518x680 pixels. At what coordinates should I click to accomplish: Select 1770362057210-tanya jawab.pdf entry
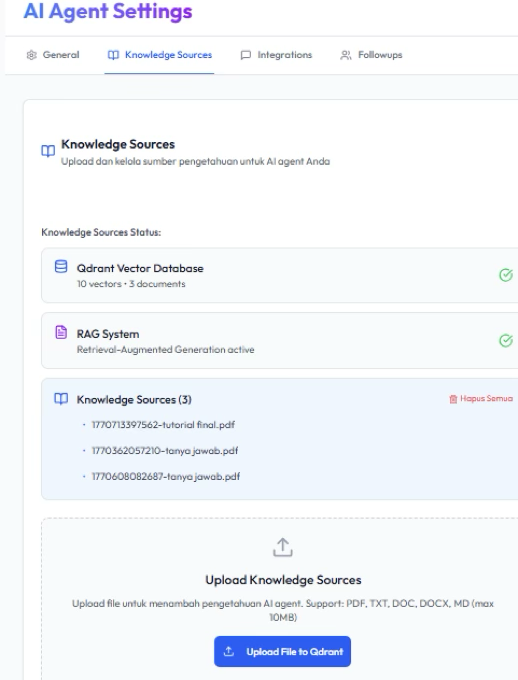coord(165,451)
